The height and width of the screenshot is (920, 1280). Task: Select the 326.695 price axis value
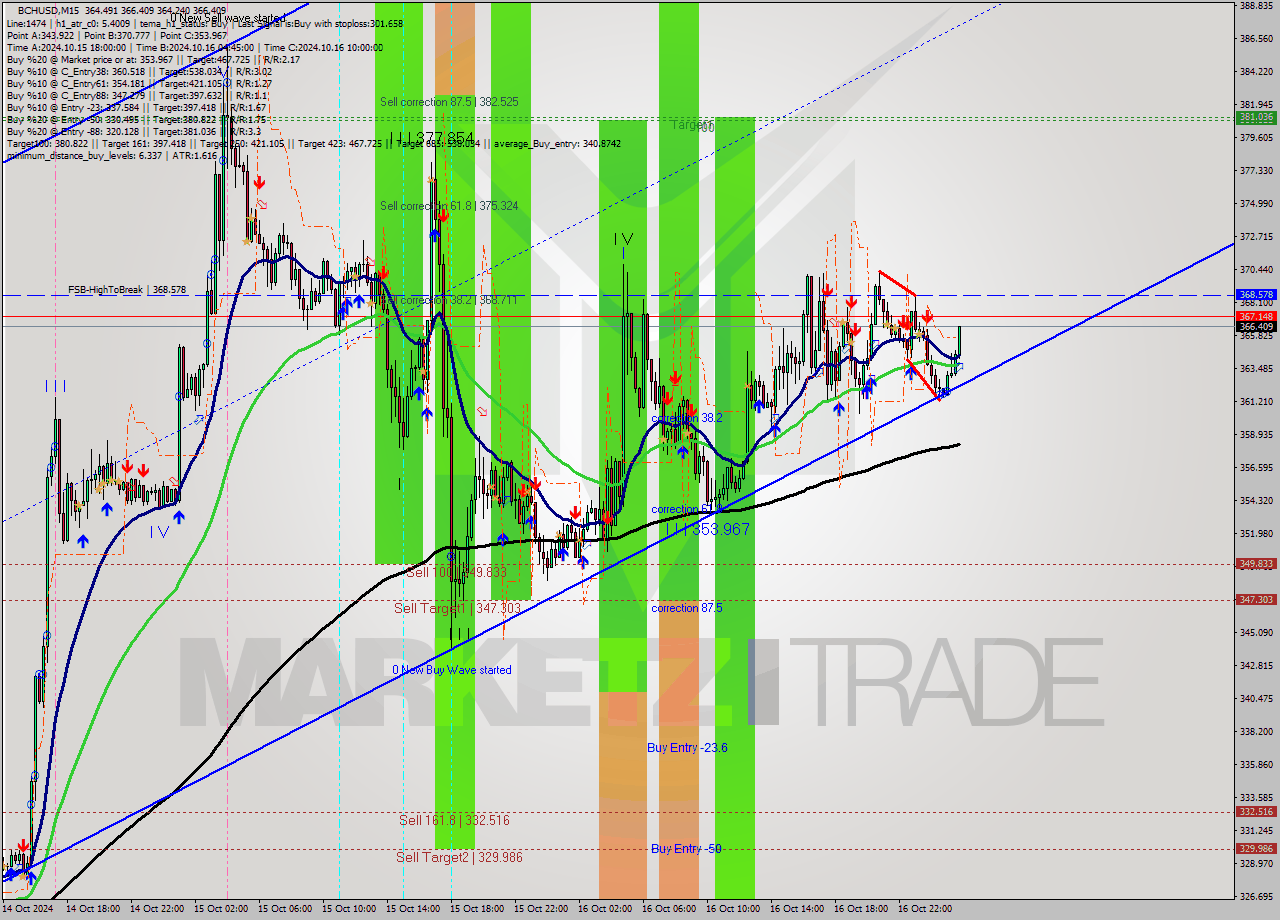coord(1256,896)
